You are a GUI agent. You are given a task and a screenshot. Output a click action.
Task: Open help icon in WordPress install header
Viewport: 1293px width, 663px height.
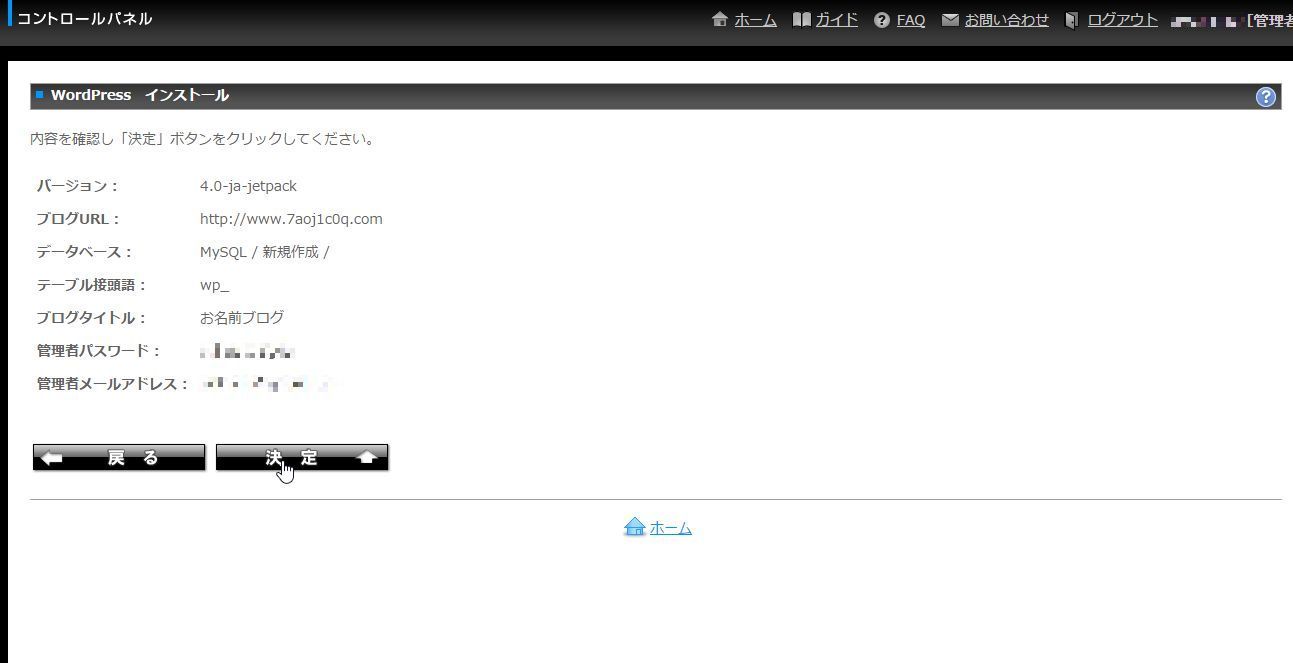tap(1266, 96)
